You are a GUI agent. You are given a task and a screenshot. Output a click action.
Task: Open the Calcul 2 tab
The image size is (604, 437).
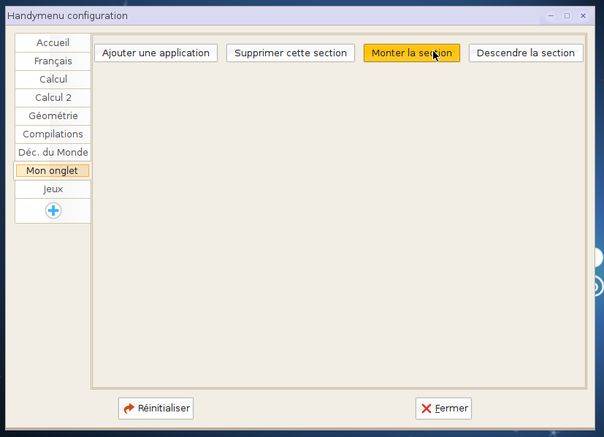[53, 97]
